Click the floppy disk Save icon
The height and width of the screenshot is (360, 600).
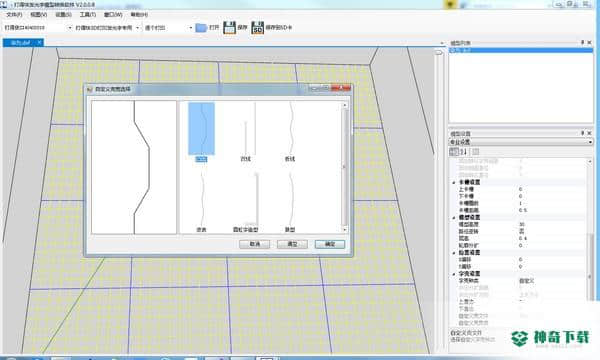tap(230, 28)
